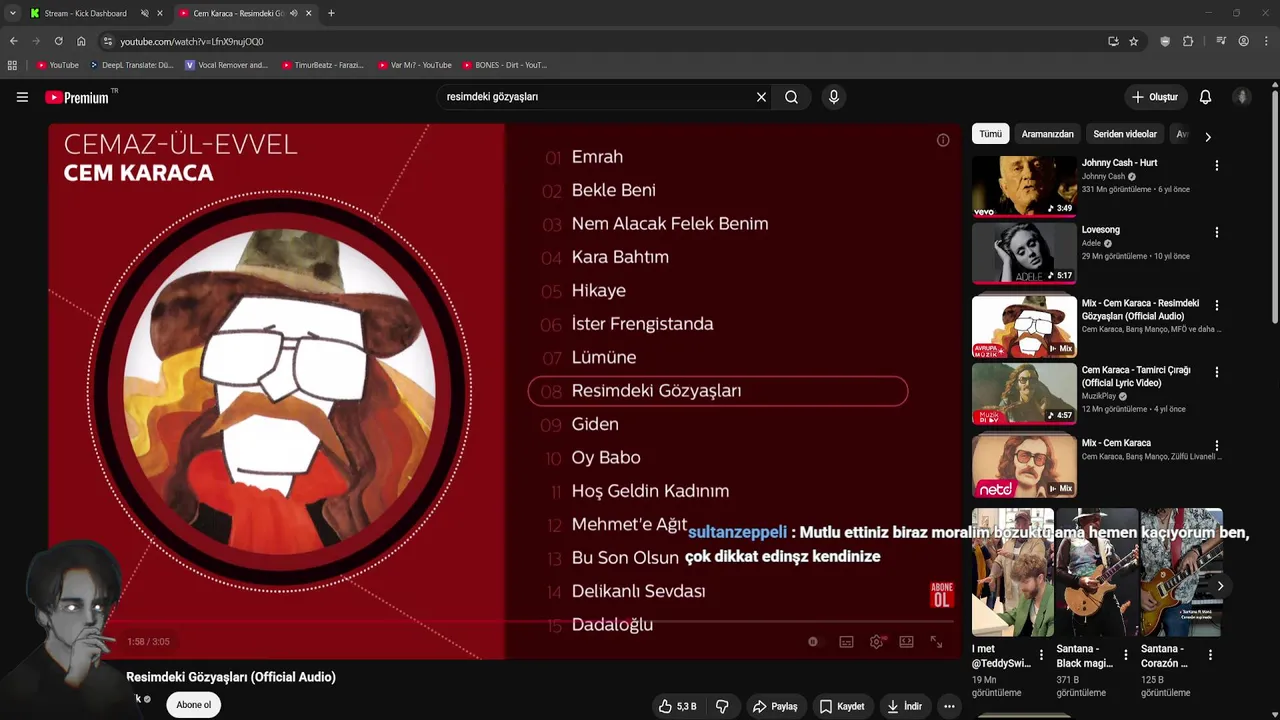This screenshot has height=720, width=1280.
Task: Subscribe with the Abone ol button
Action: click(x=194, y=705)
